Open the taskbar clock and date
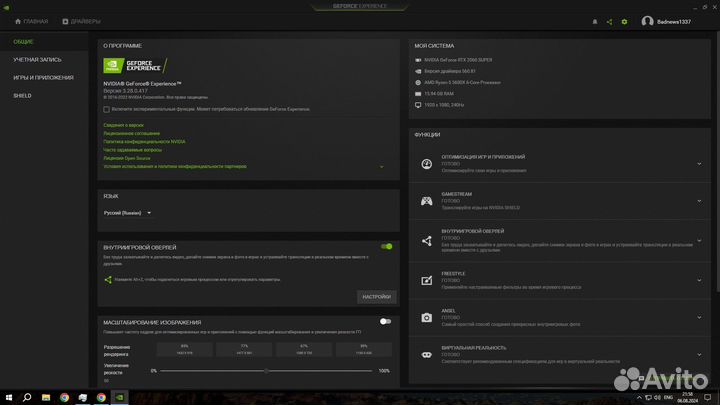 (687, 397)
